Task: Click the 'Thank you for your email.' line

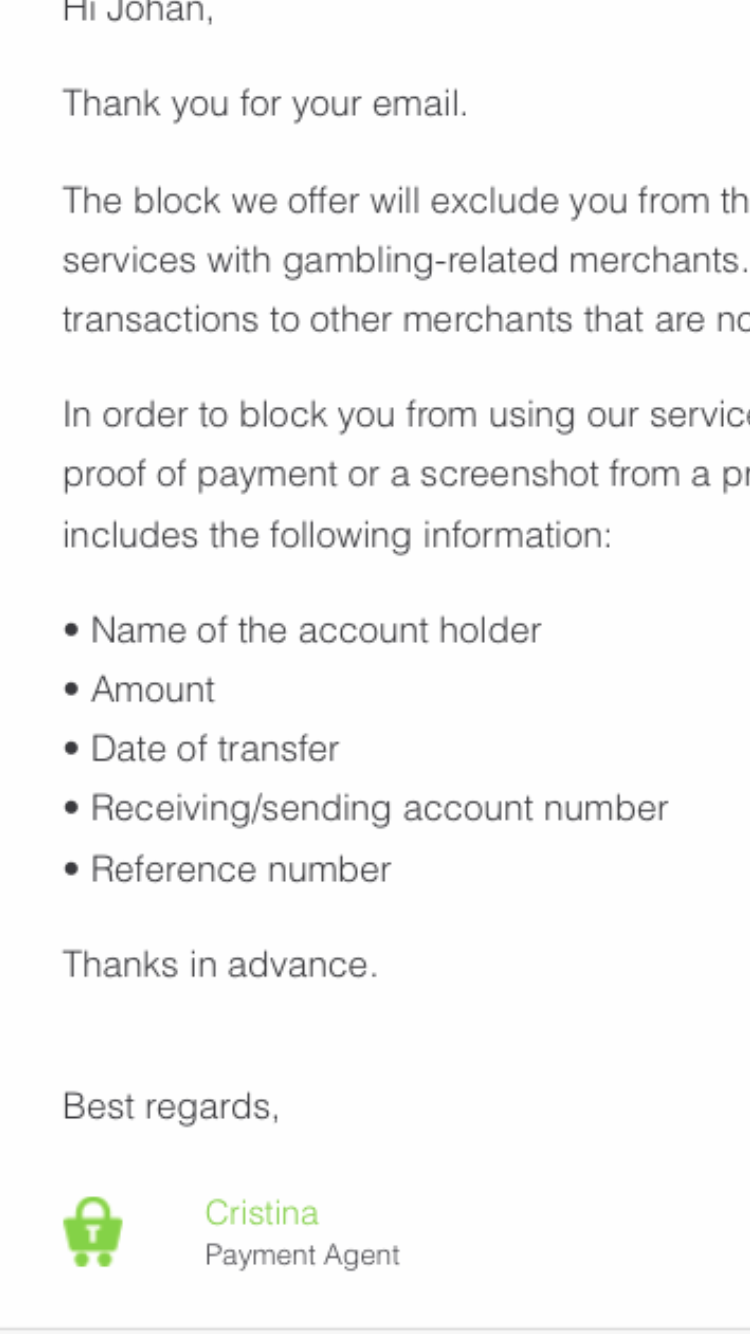Action: (x=265, y=104)
